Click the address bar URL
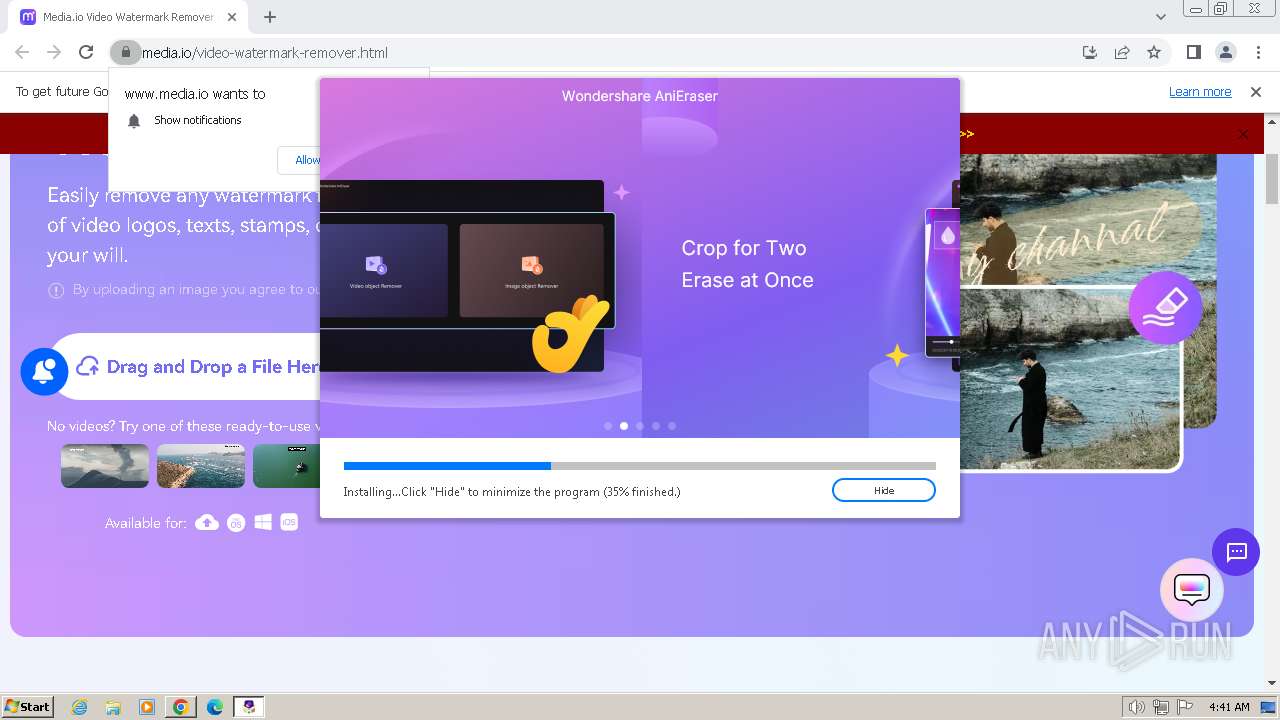Image resolution: width=1280 pixels, height=720 pixels. (264, 52)
